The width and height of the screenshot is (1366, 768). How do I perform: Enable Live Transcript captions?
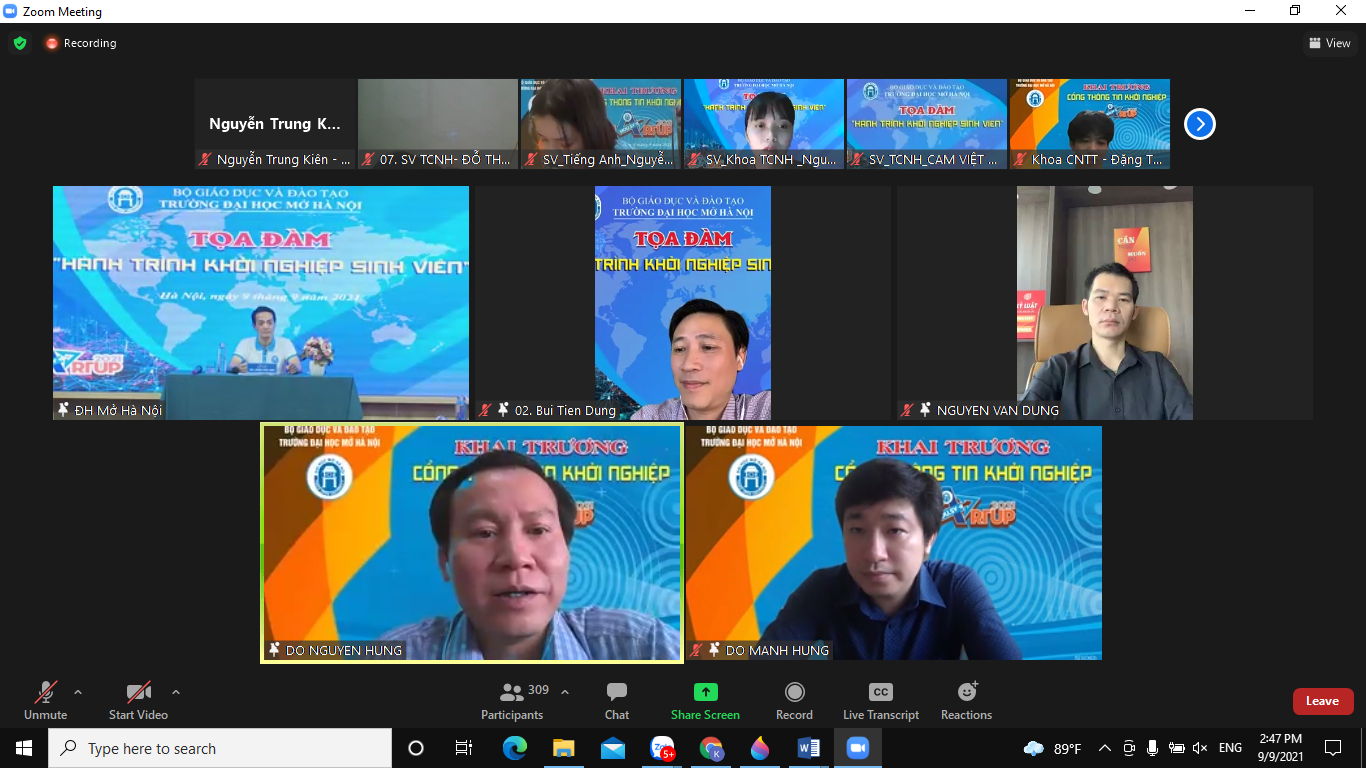(x=880, y=700)
